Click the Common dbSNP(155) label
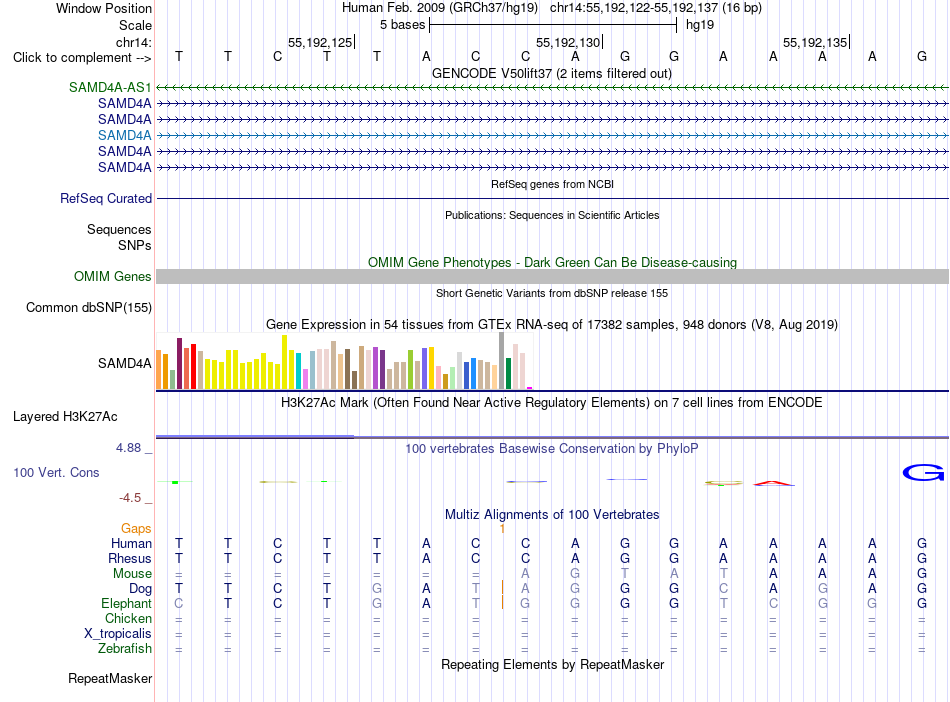This screenshot has height=702, width=950. 88,307
